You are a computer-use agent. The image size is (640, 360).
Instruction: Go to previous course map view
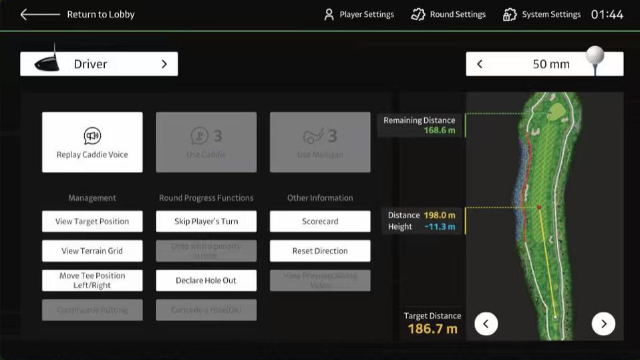point(486,324)
